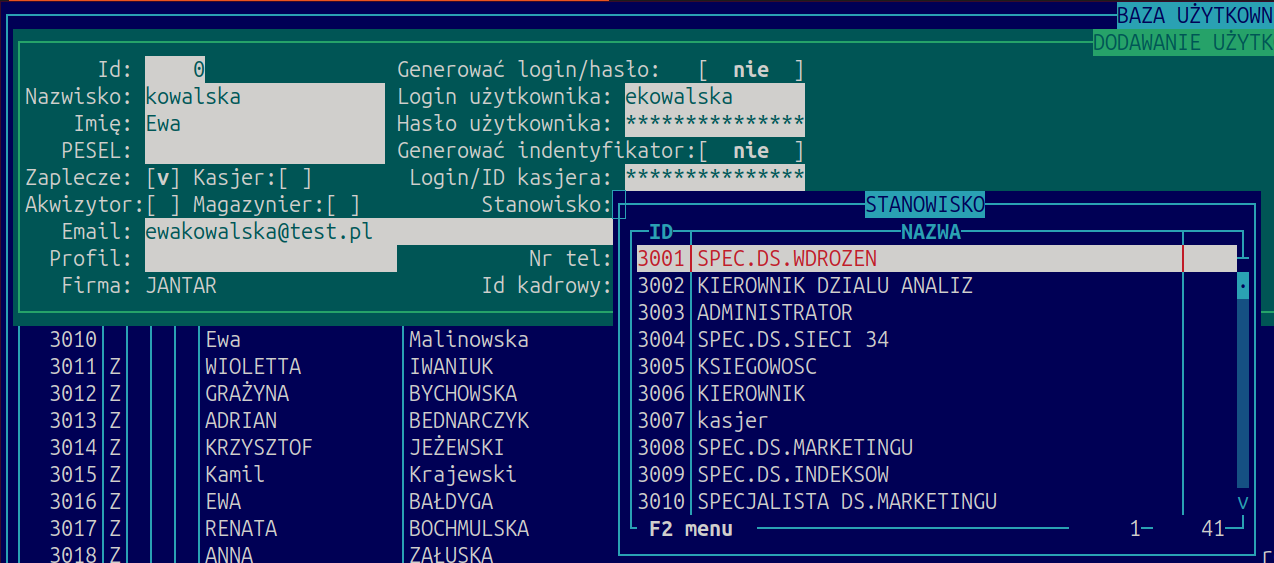Choose KIEROWNIK DZIALU ANALIZ position
1274x563 pixels.
(834, 286)
